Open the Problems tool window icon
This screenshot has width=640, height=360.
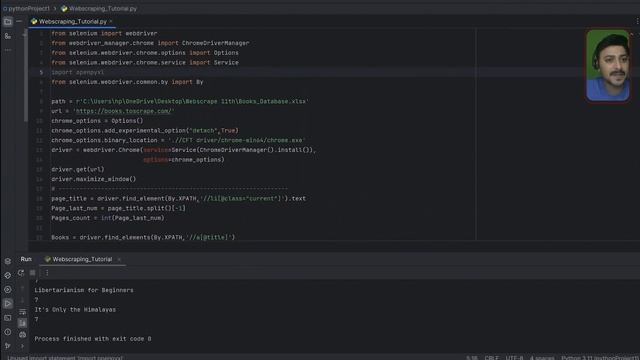click(8, 332)
